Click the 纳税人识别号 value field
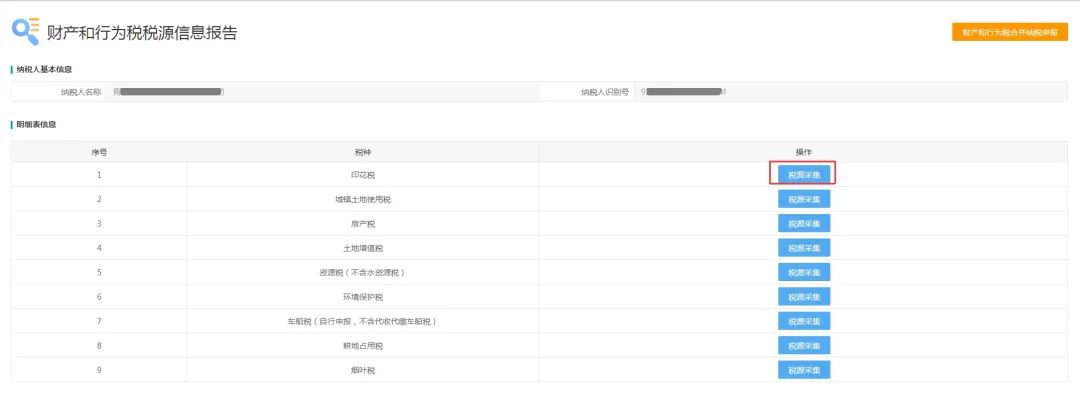The height and width of the screenshot is (398, 1080). (x=851, y=92)
